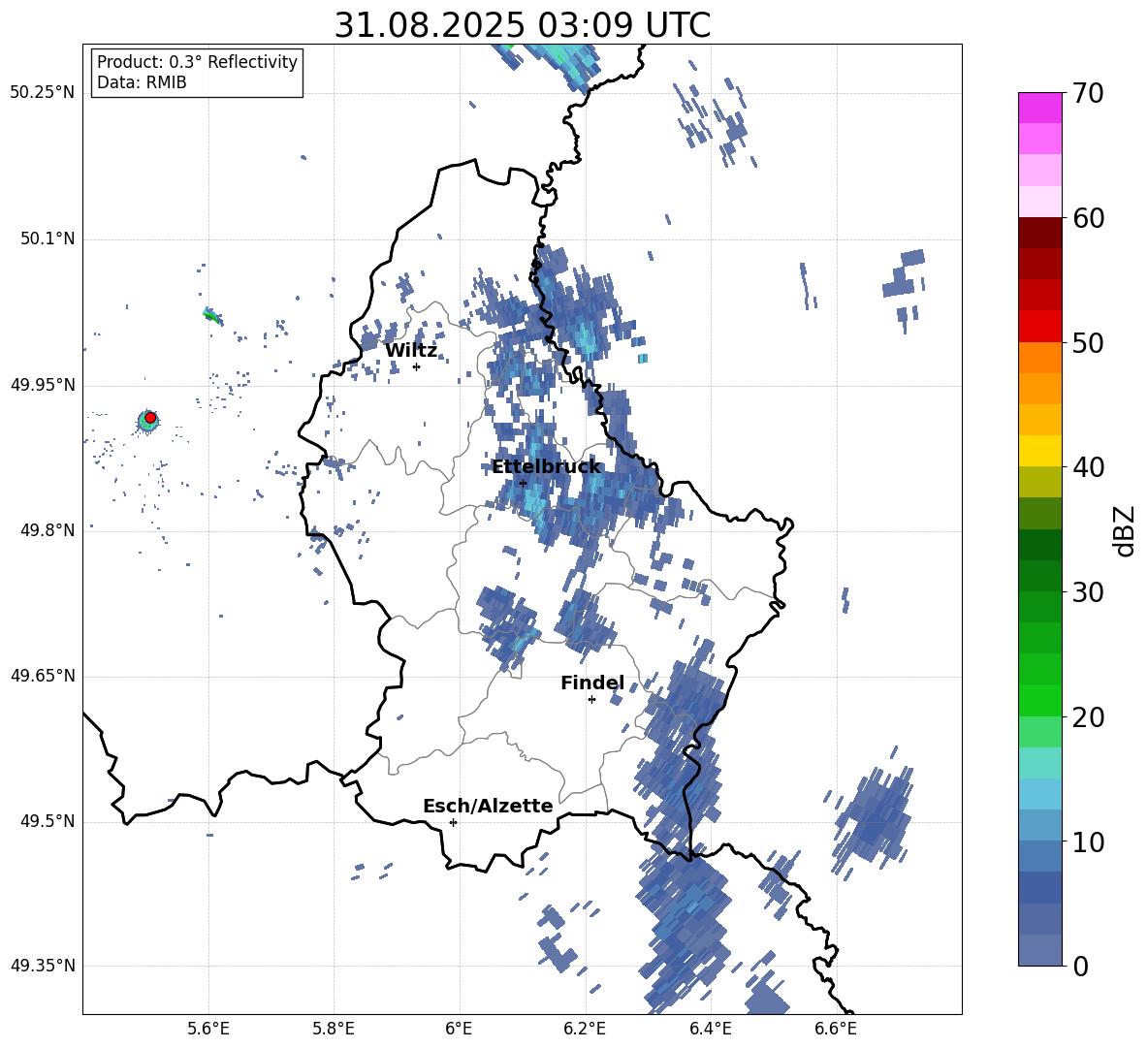Click the 49.95°N latitude label

click(43, 385)
